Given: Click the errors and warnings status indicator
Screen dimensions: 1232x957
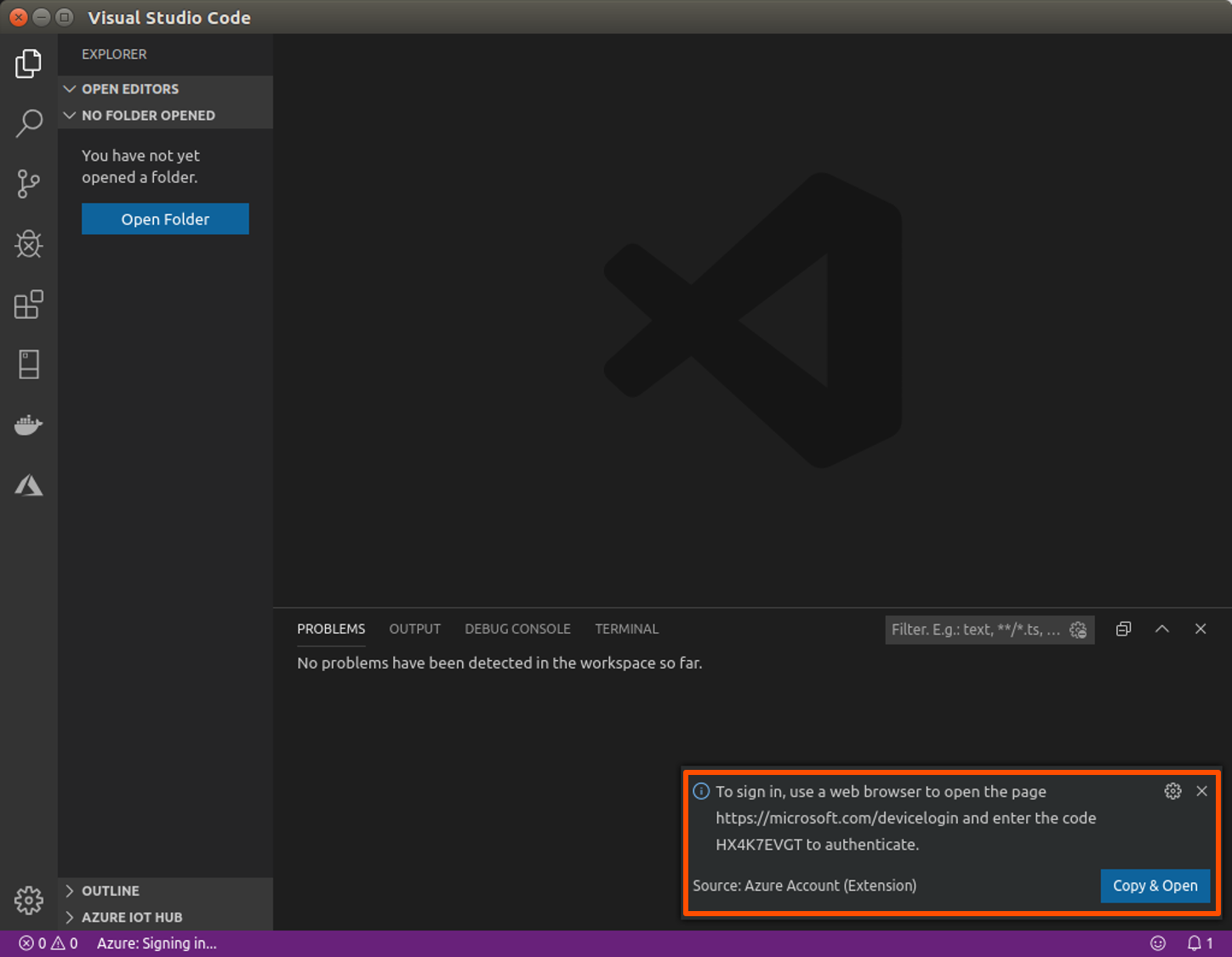Looking at the screenshot, I should click(48, 943).
